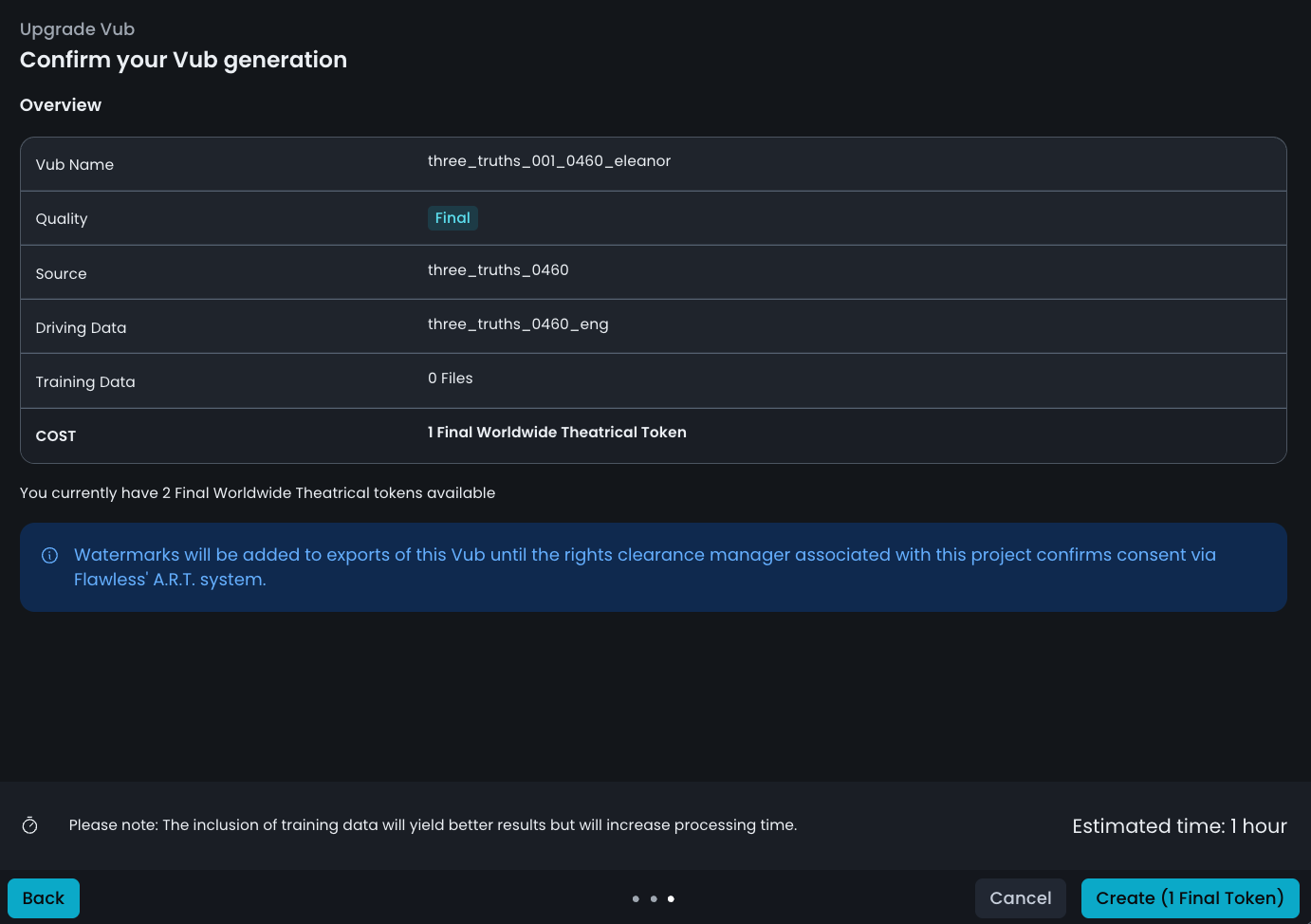Click the 'Training Data' row label
Image resolution: width=1311 pixels, height=924 pixels.
[85, 382]
